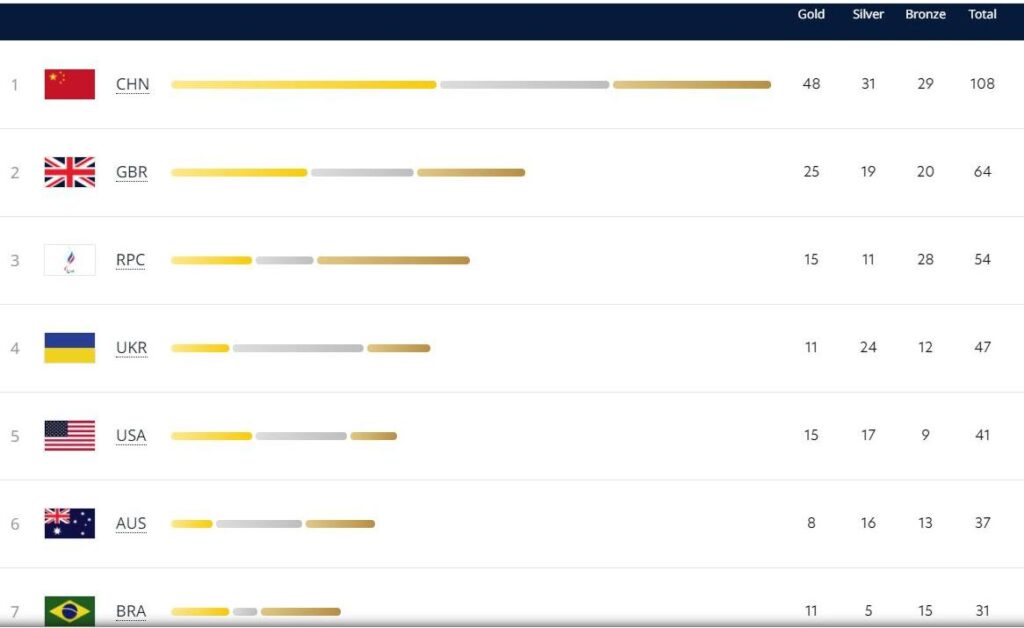Sort by the Silver column header
Image resolution: width=1024 pixels, height=628 pixels.
868,14
